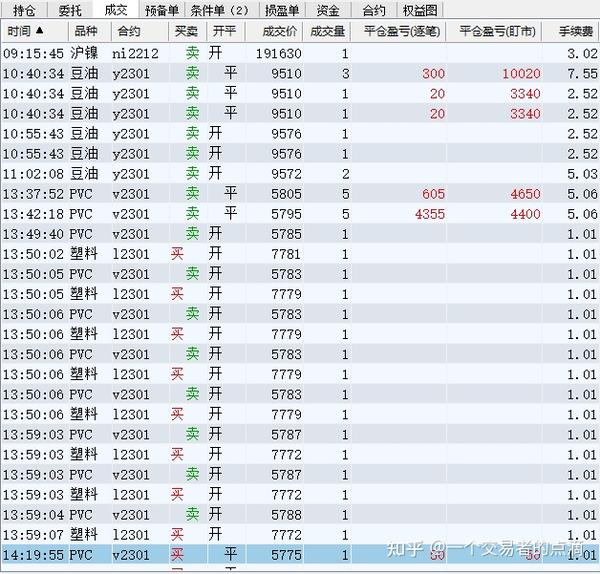
Task: Click the 平仓盈亏(逐笔) column header
Action: pyautogui.click(x=398, y=31)
